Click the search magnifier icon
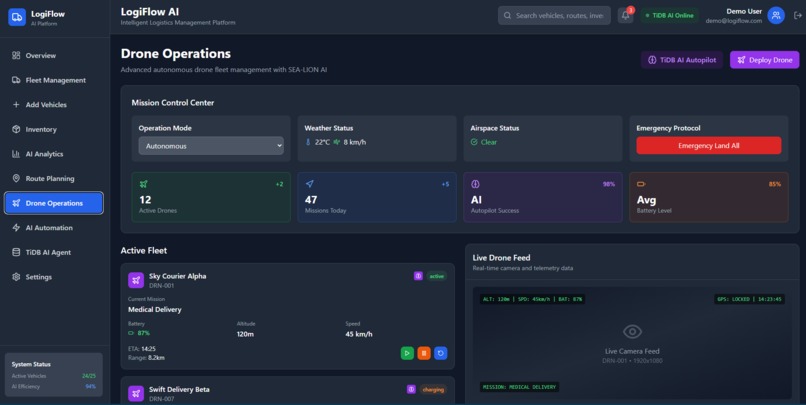 [x=507, y=15]
